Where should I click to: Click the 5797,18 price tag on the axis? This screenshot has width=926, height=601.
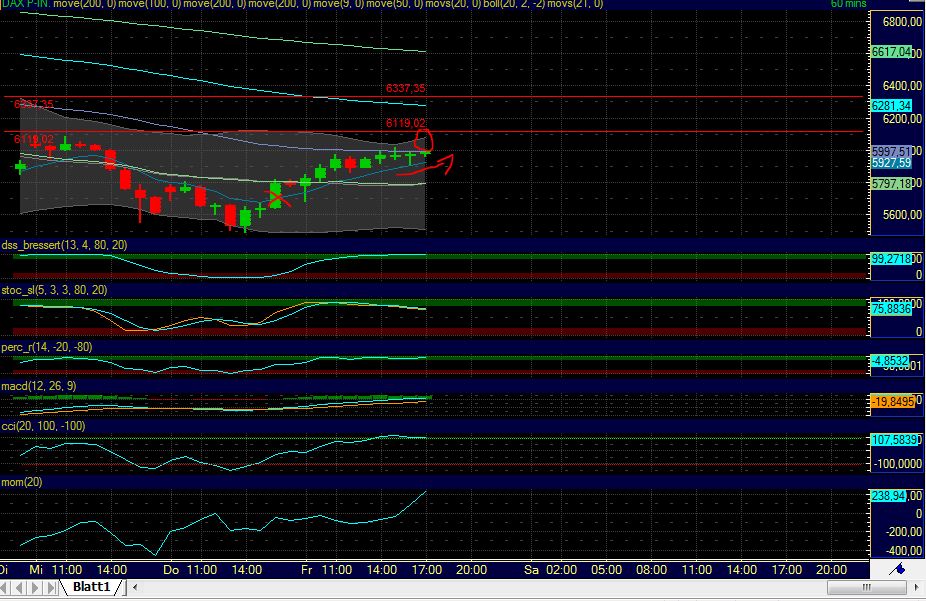[x=891, y=184]
